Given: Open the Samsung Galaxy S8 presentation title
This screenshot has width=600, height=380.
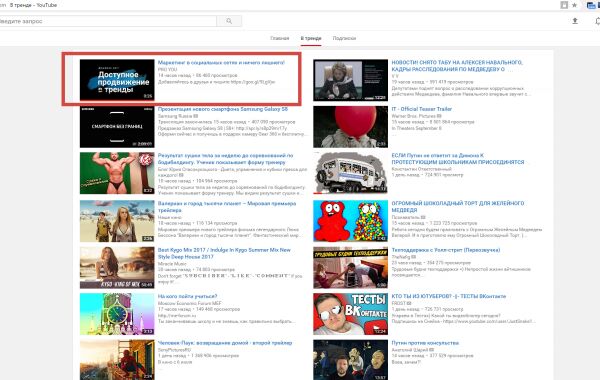Looking at the screenshot, I should pos(223,109).
